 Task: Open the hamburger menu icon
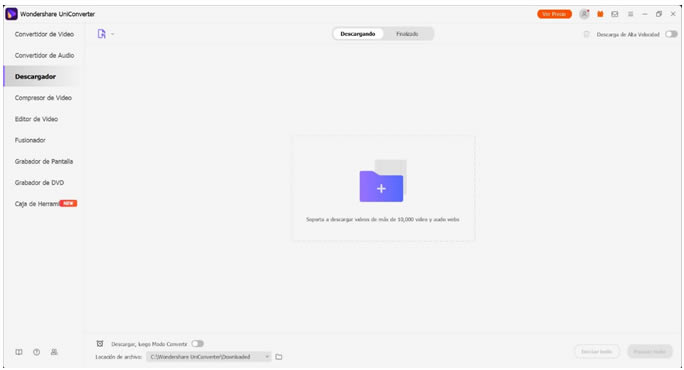click(630, 14)
